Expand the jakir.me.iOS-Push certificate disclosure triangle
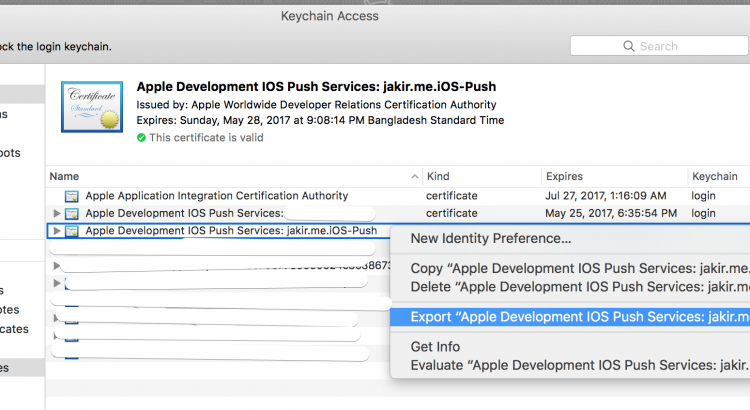 pyautogui.click(x=57, y=231)
